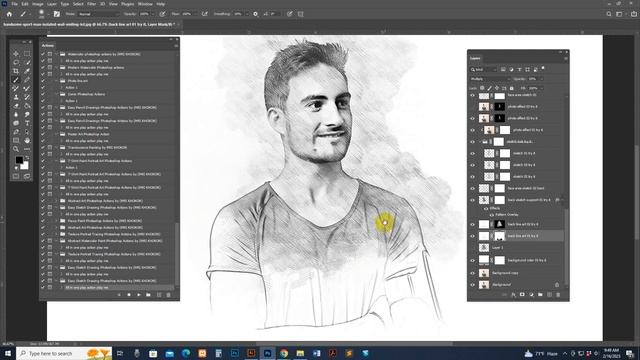Add a layer mask in Layers panel

[522, 295]
